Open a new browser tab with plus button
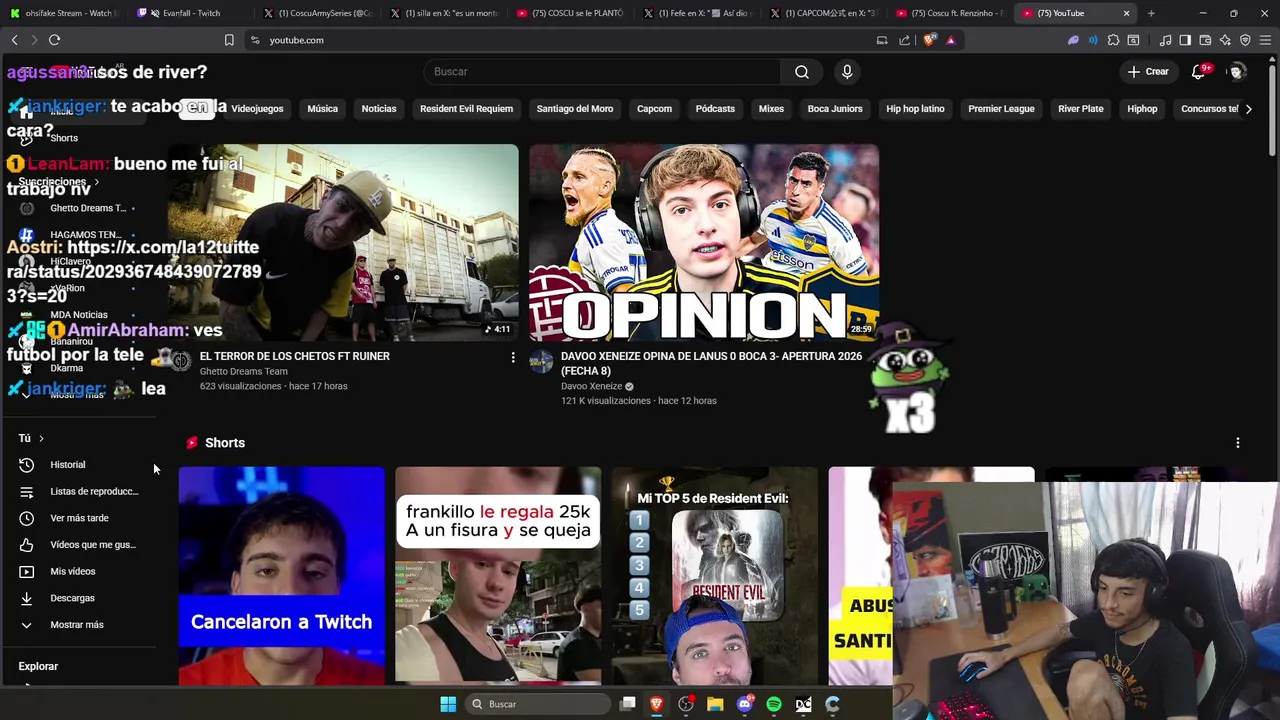Screen dimensions: 1280x720 1151,13
